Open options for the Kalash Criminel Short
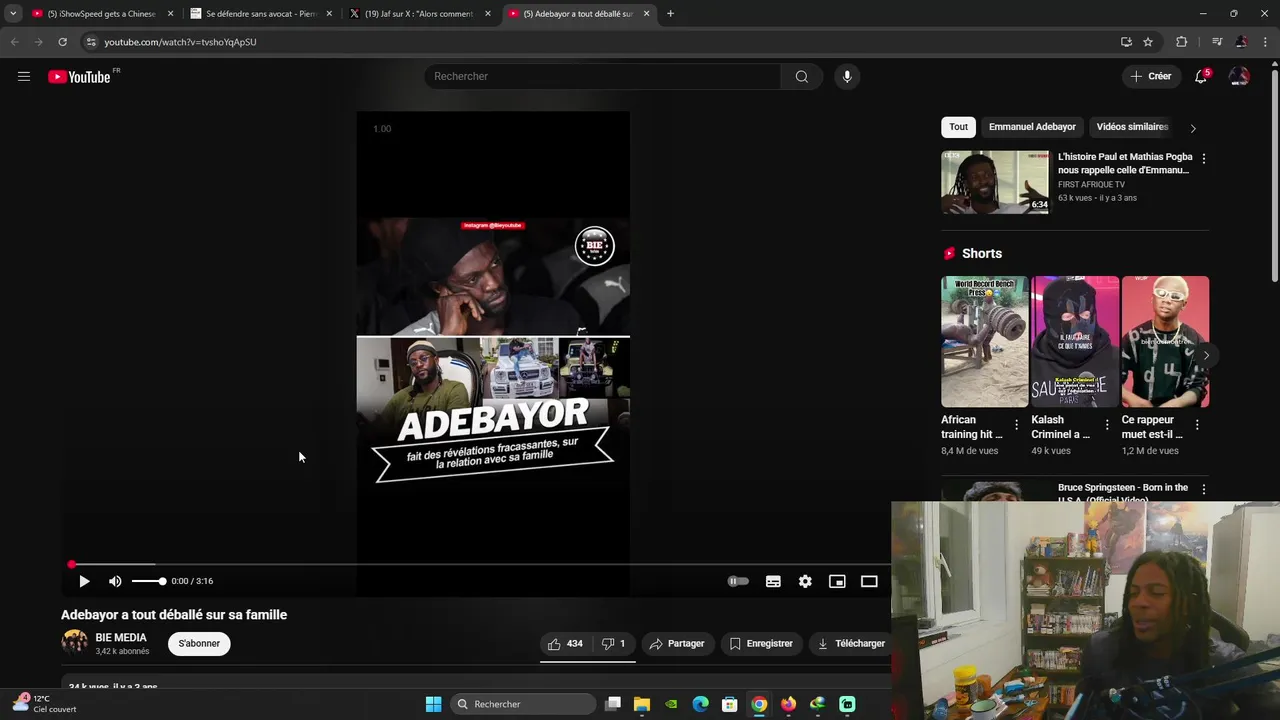 pos(1107,425)
